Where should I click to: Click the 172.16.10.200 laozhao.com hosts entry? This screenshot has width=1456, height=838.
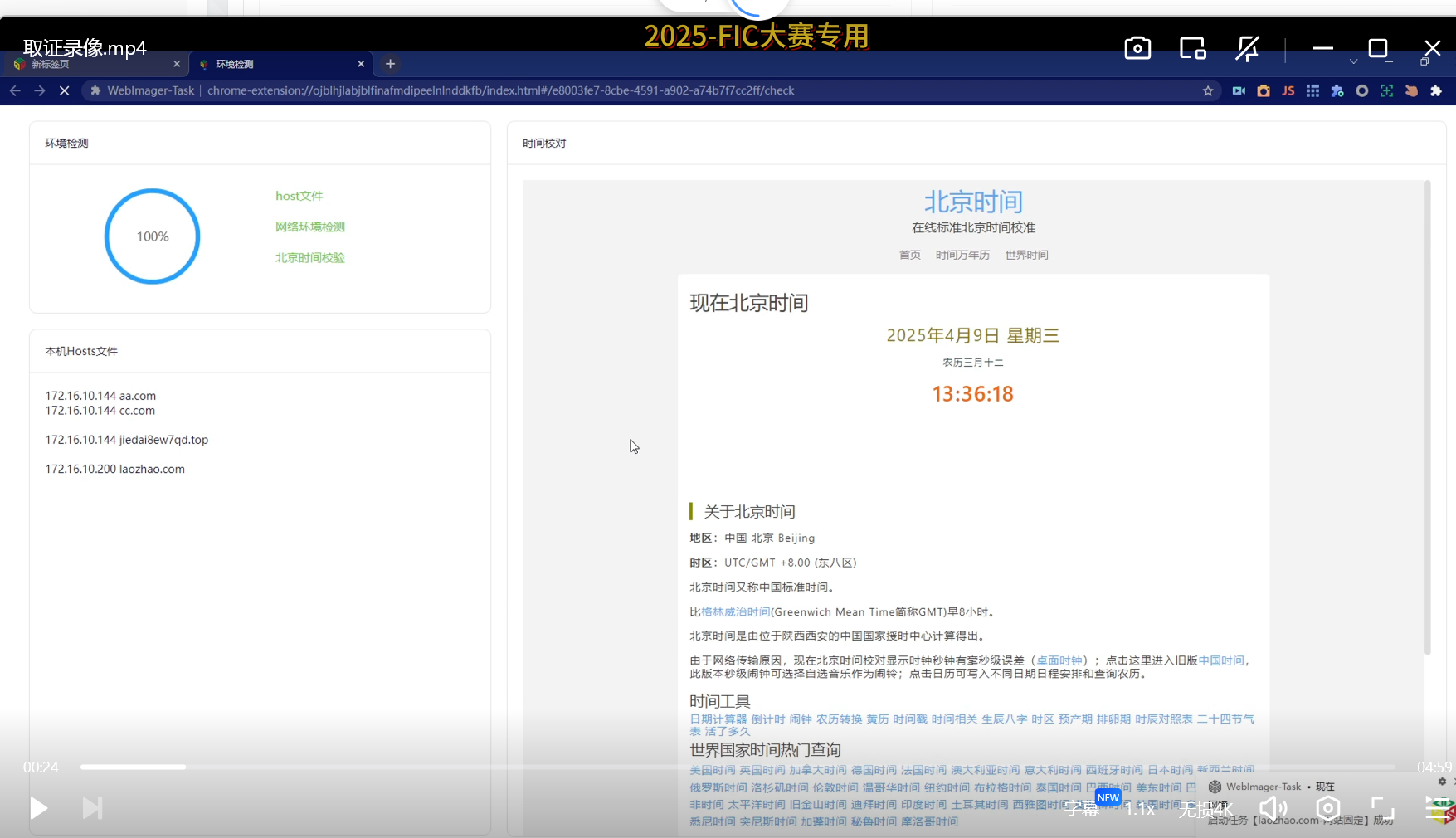coord(115,469)
